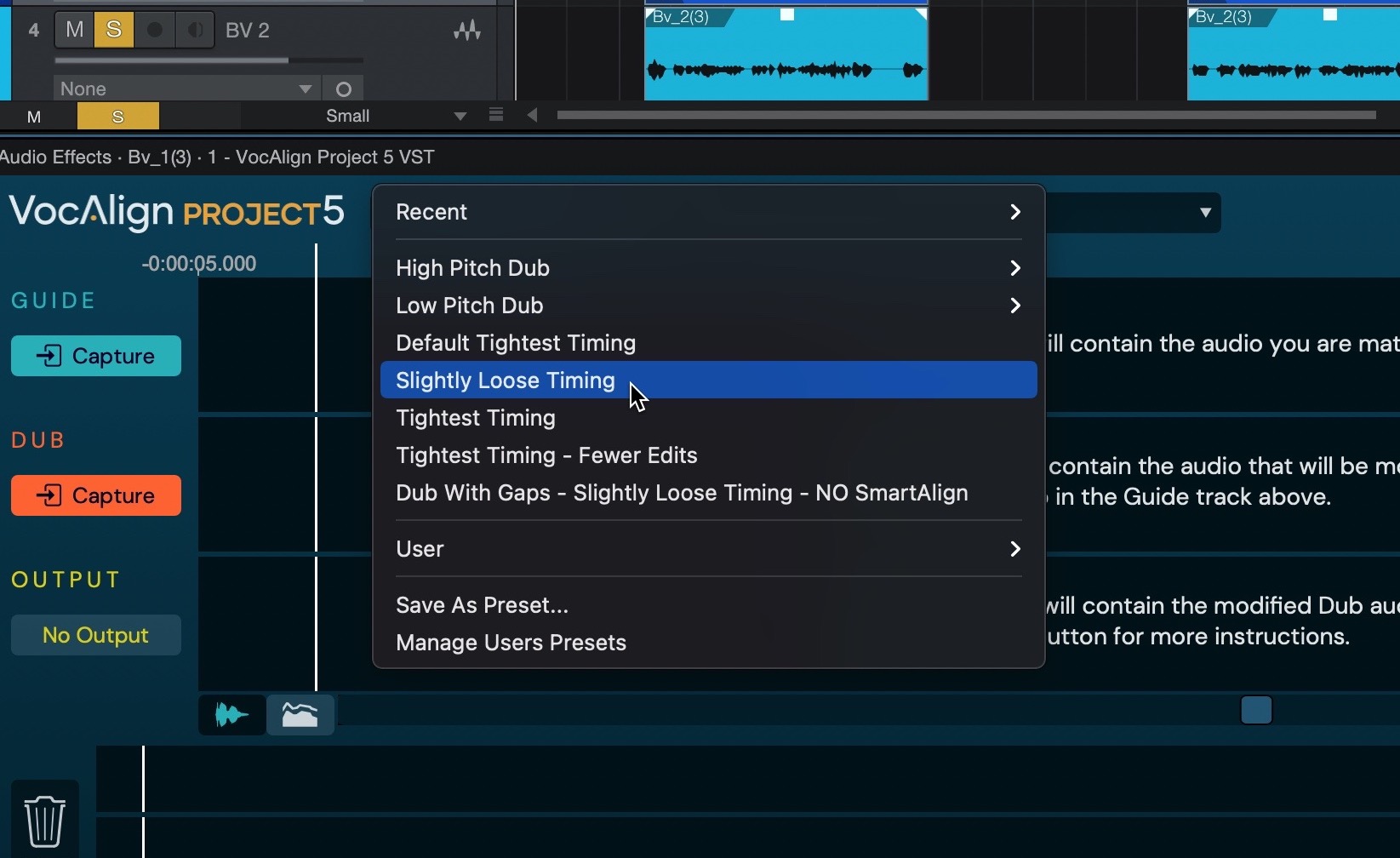Open the None input dropdown
This screenshot has width=1400, height=858.
(186, 89)
